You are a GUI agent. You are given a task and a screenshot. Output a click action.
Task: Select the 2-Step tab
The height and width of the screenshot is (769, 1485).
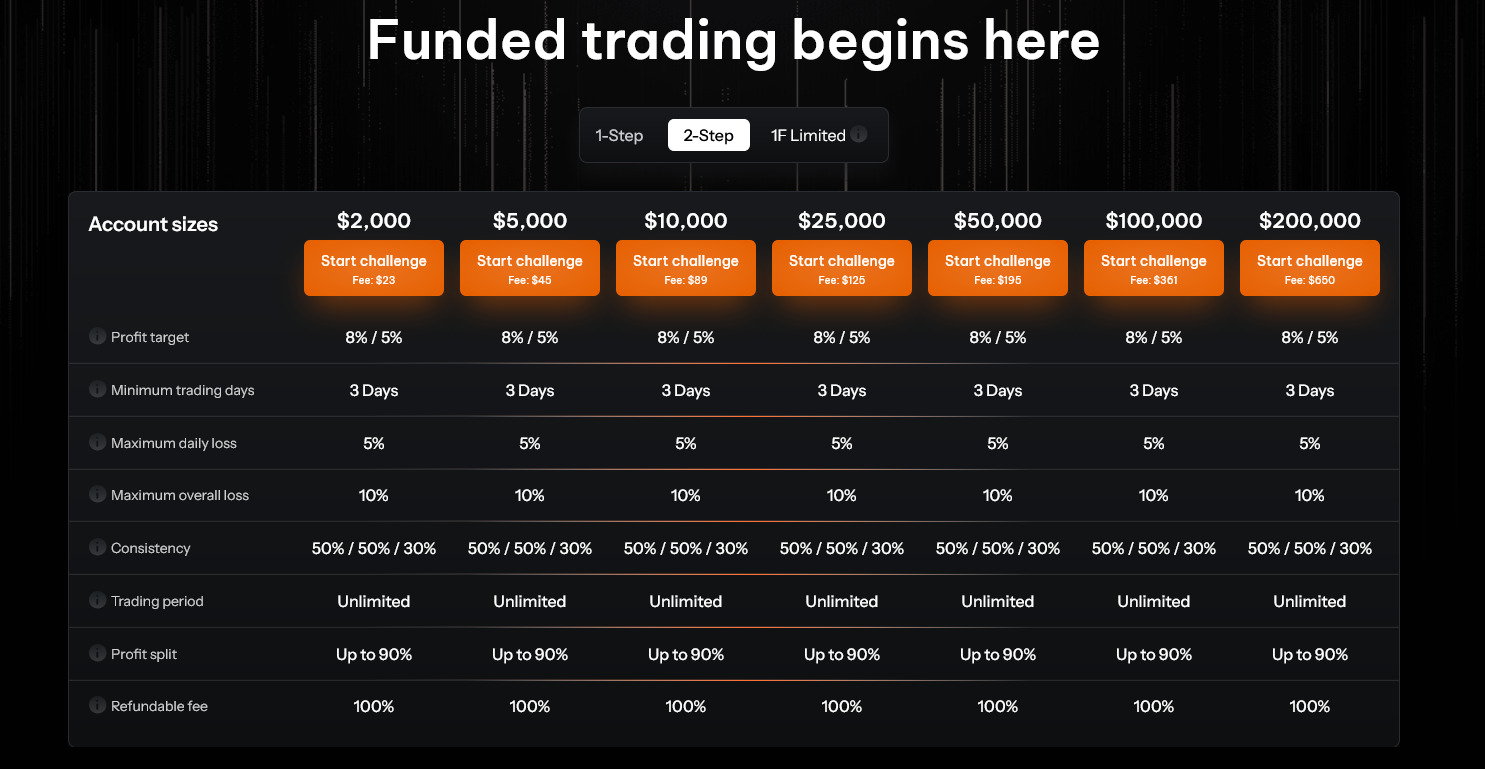(x=708, y=135)
